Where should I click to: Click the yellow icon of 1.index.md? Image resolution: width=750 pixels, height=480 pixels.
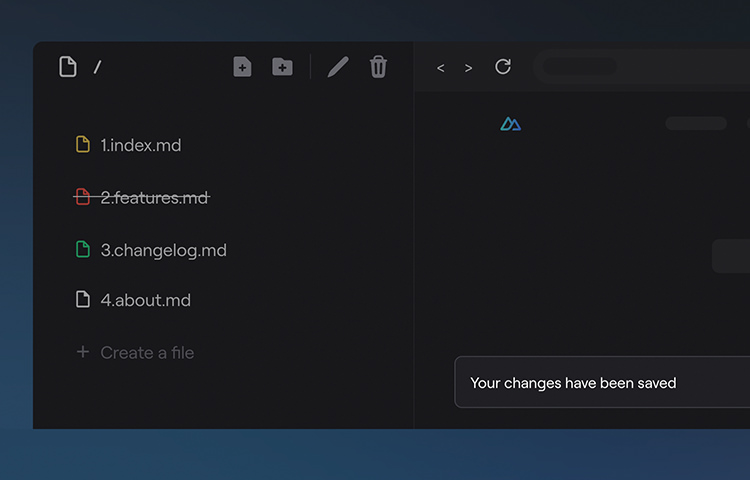83,144
